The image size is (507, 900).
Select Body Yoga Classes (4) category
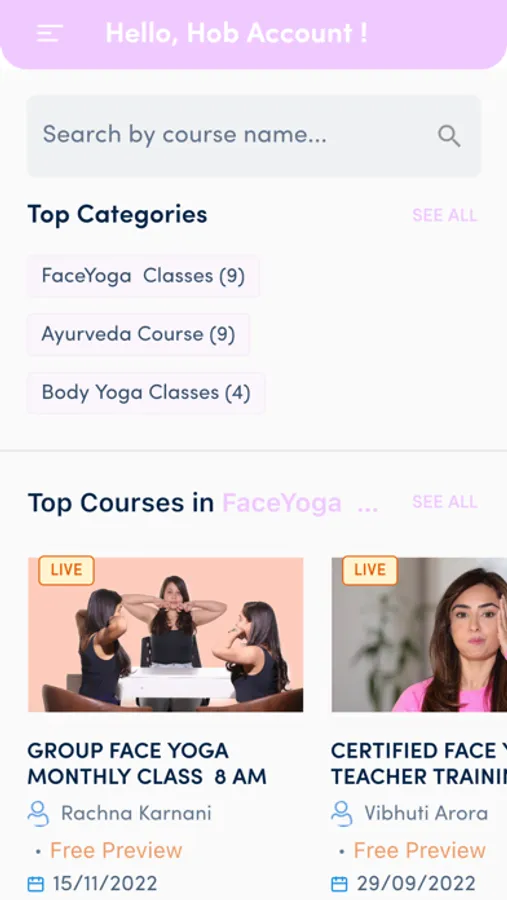click(x=146, y=393)
